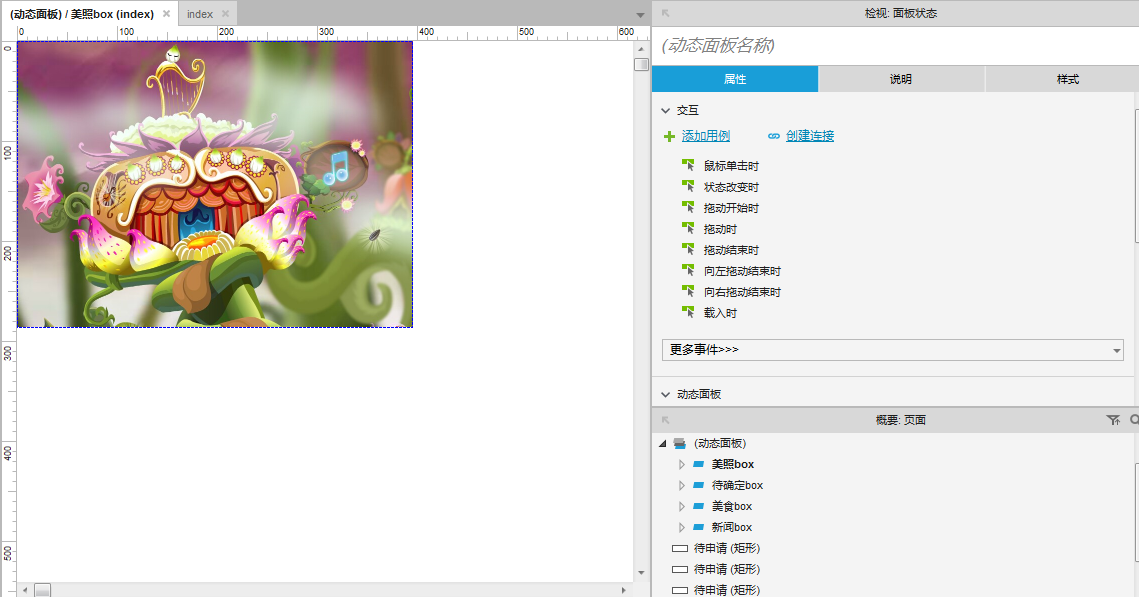Image resolution: width=1139 pixels, height=597 pixels.
Task: Click the 鼠标单击时 event icon
Action: [688, 166]
